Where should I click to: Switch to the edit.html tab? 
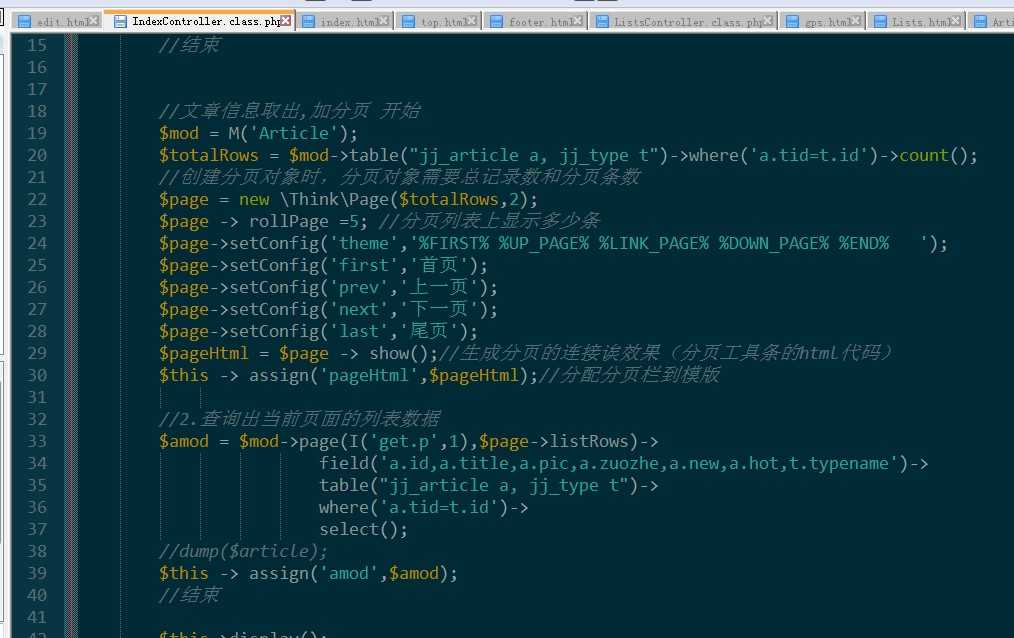pos(57,21)
